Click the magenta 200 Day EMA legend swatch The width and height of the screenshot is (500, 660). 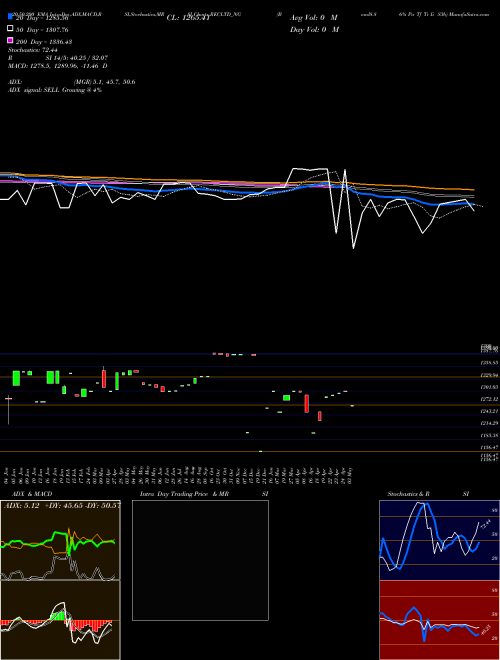[x=11, y=41]
